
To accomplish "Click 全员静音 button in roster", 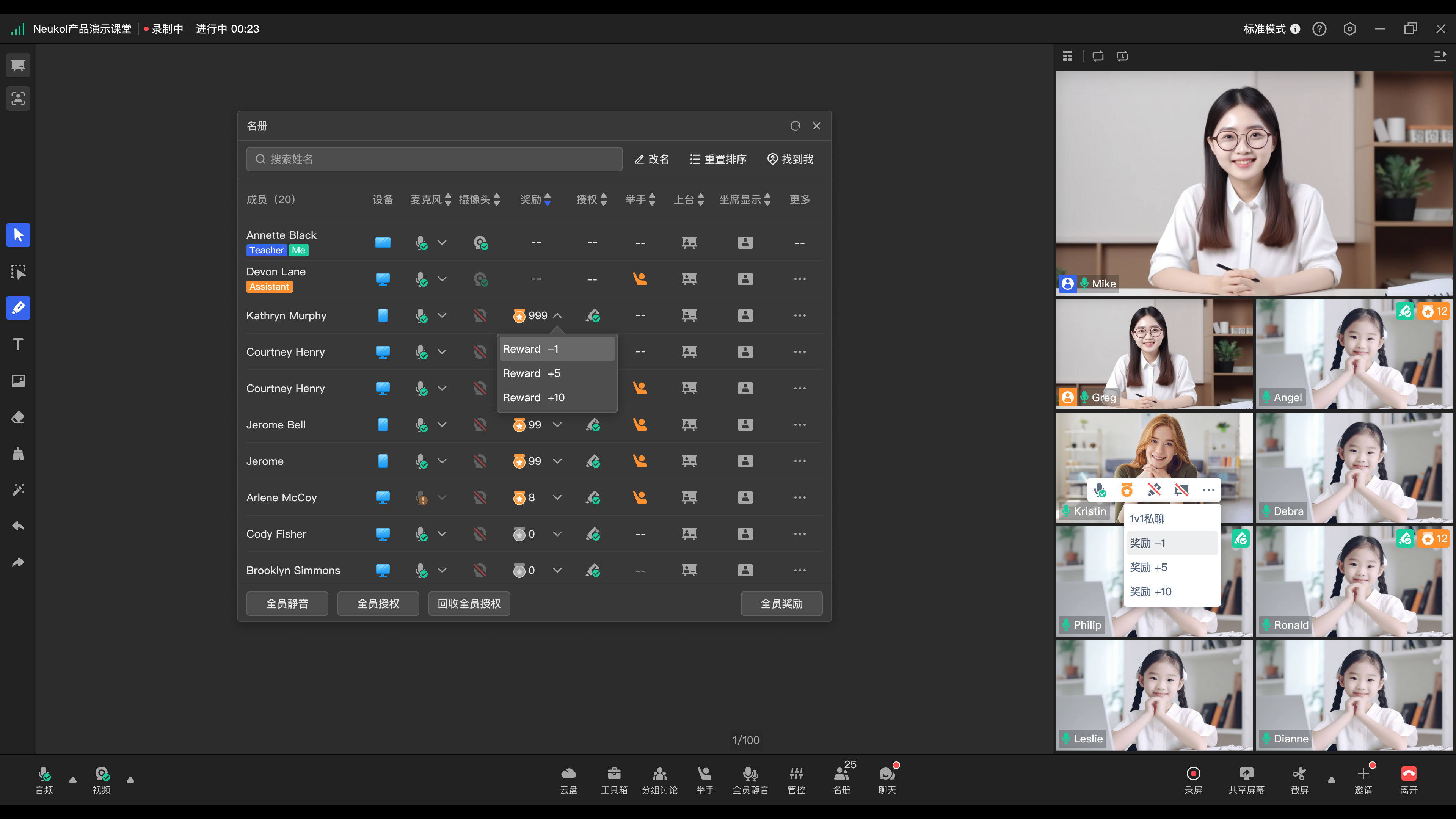I will (x=287, y=604).
